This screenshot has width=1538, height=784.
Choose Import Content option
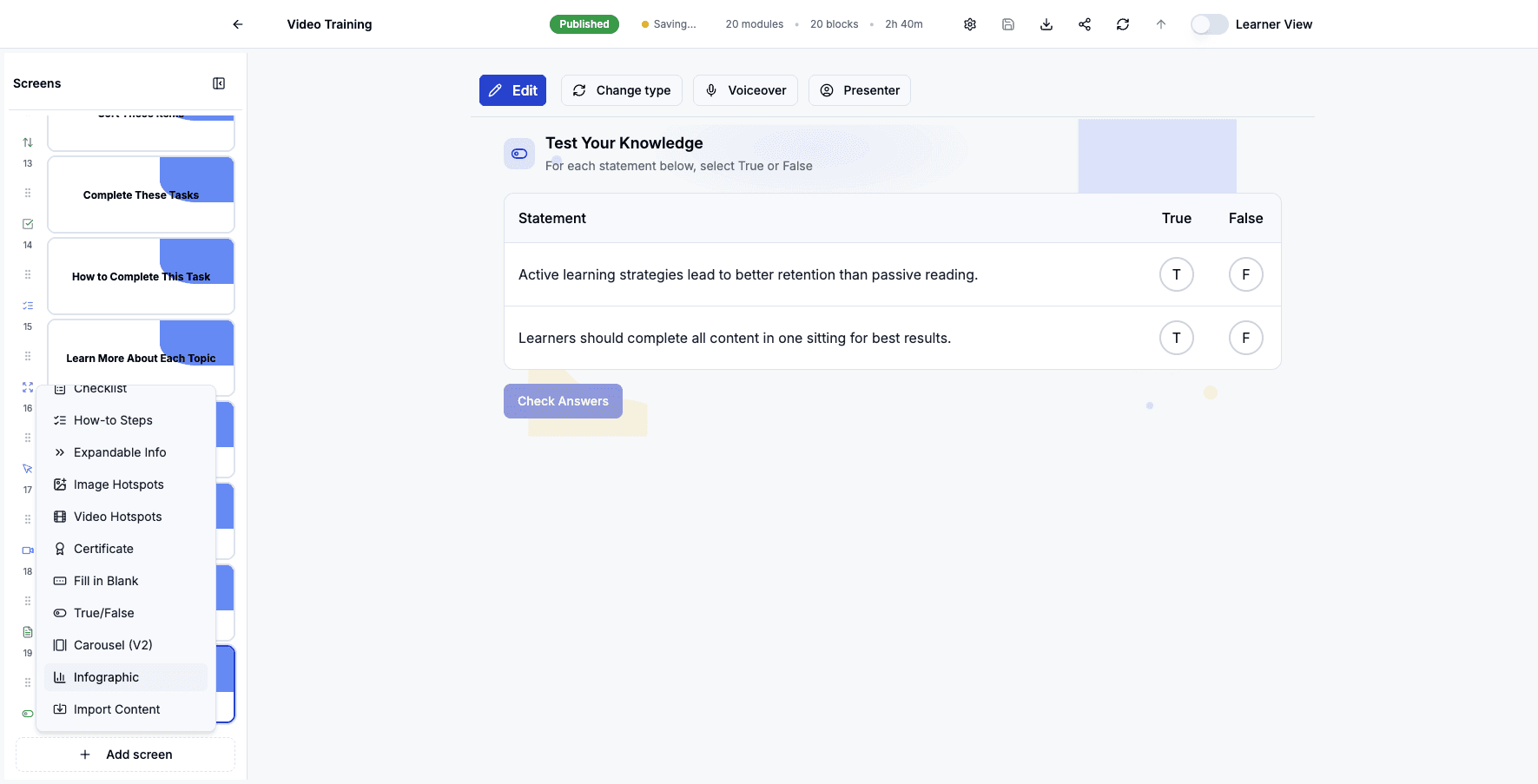(126, 709)
